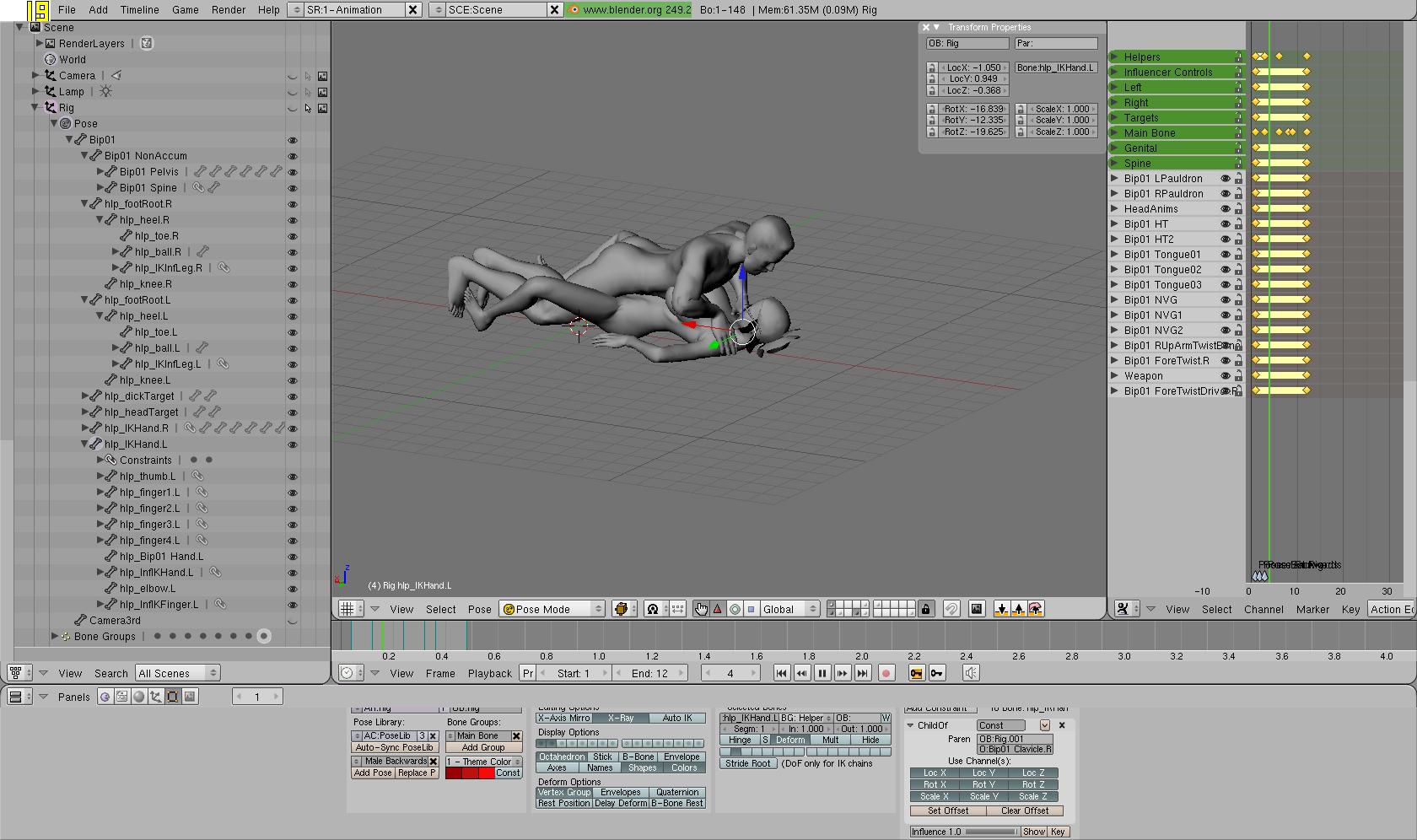
Task: Click the render image icon in the 3D header
Action: 977,609
